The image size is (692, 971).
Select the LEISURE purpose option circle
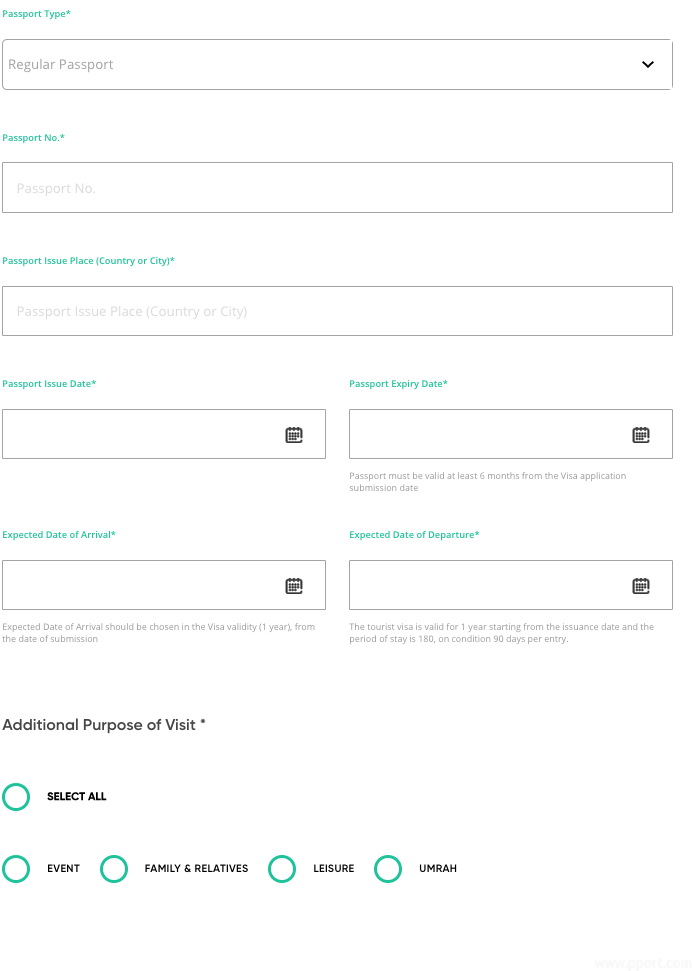(x=282, y=869)
